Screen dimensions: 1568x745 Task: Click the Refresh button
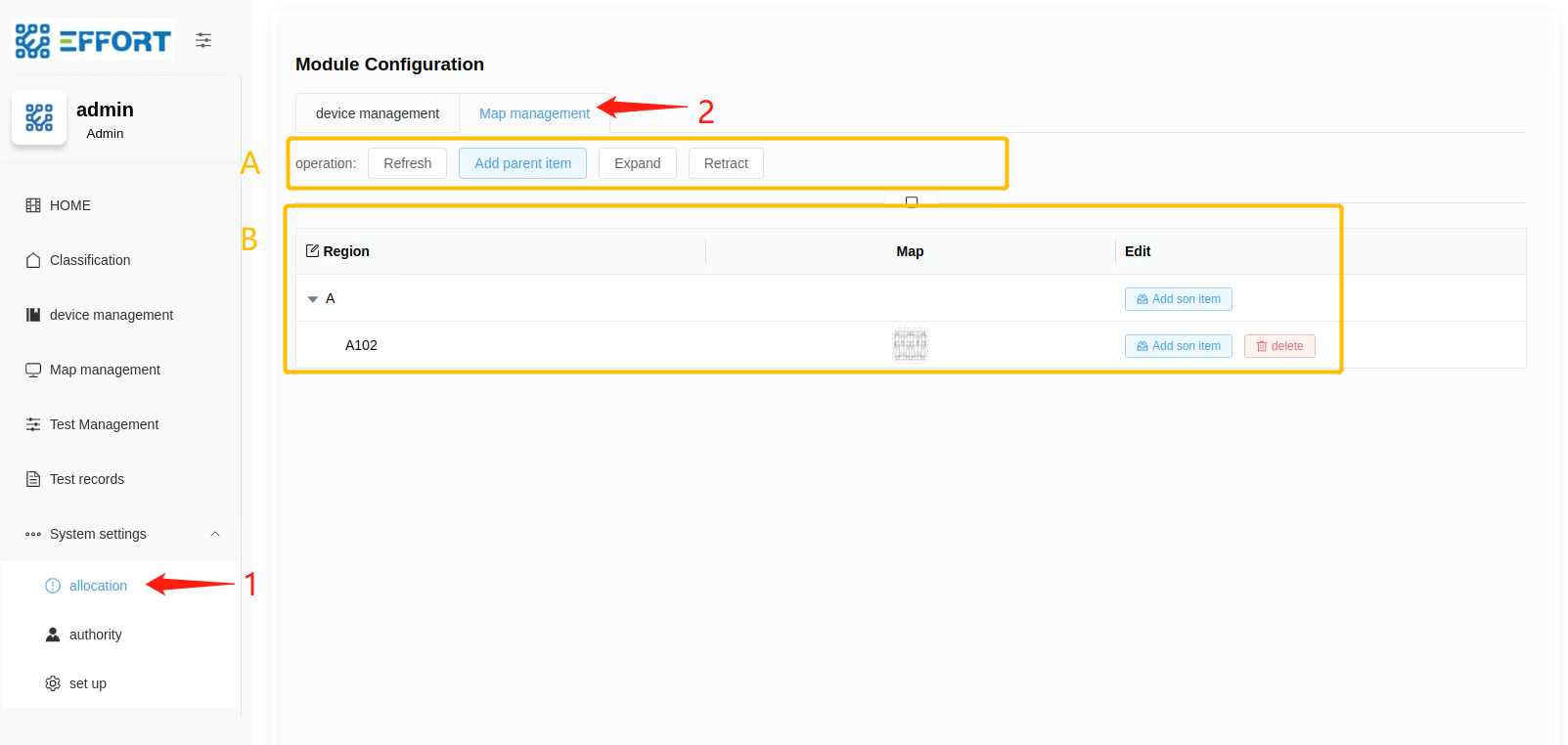[407, 163]
